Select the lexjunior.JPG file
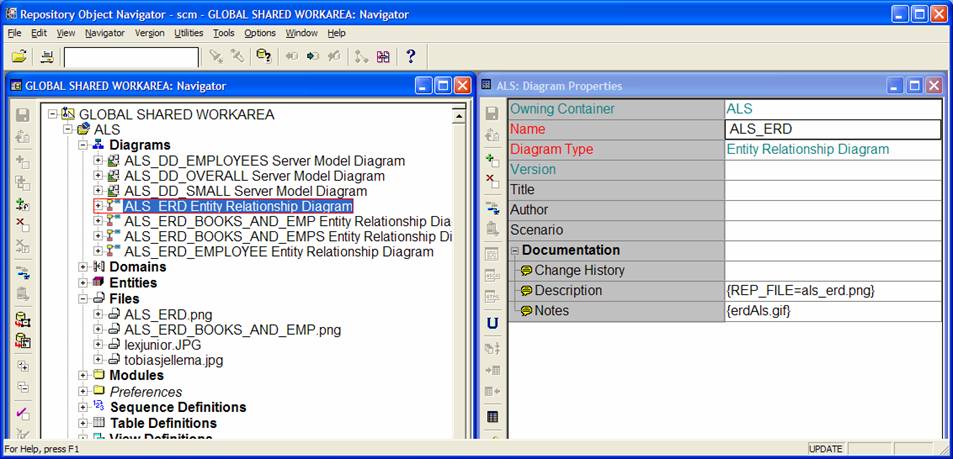The width and height of the screenshot is (953, 459). (x=161, y=345)
